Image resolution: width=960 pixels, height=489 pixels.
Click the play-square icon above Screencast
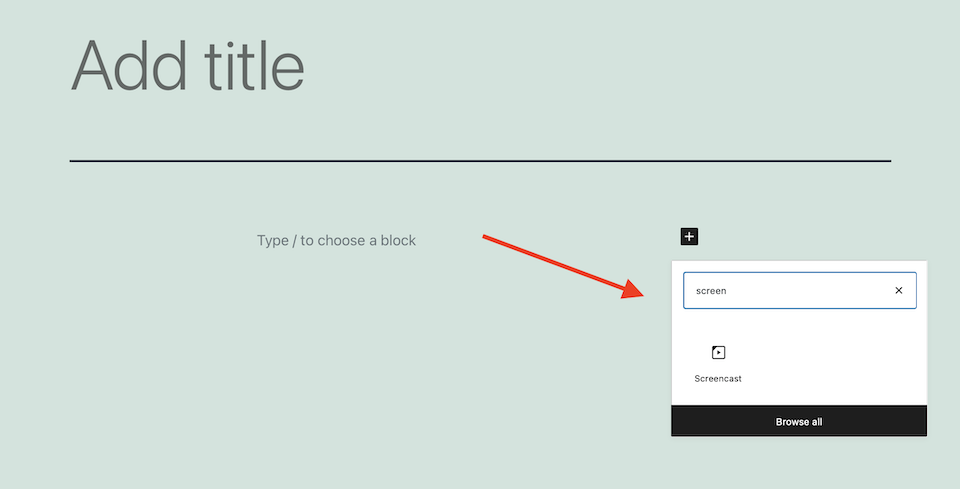pos(718,352)
